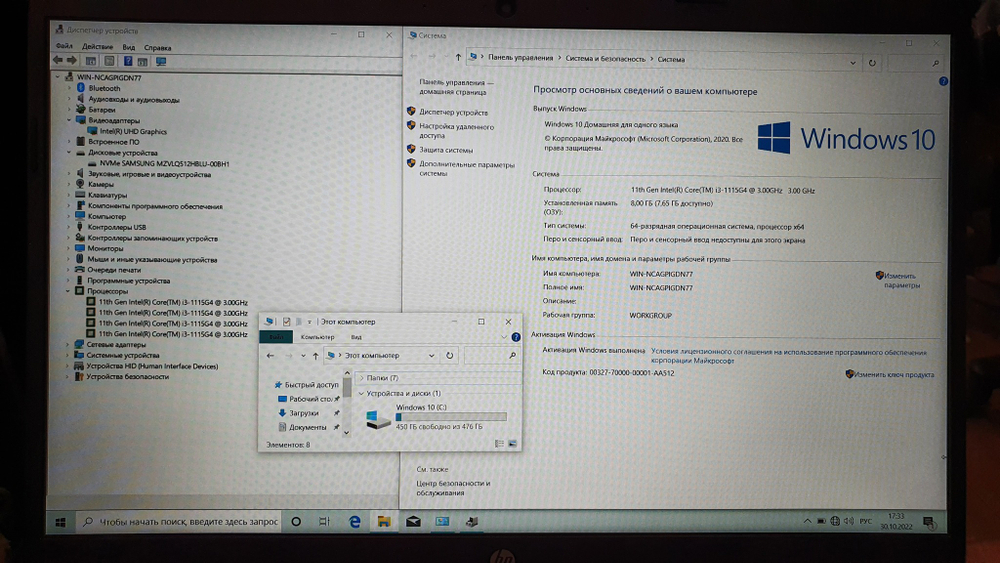The height and width of the screenshot is (563, 1000).
Task: Click Система и безопасность breadcrumb
Action: 605,59
